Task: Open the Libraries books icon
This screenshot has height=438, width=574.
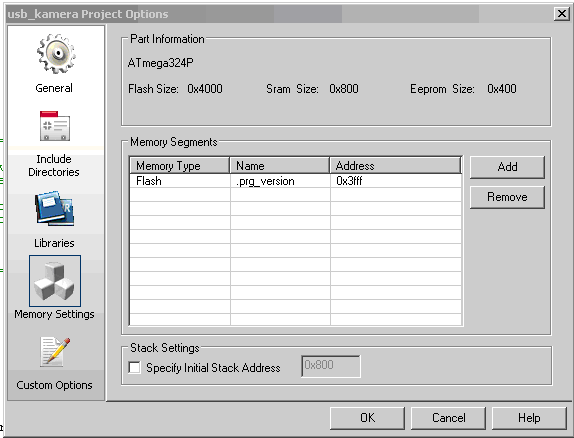Action: click(x=55, y=208)
